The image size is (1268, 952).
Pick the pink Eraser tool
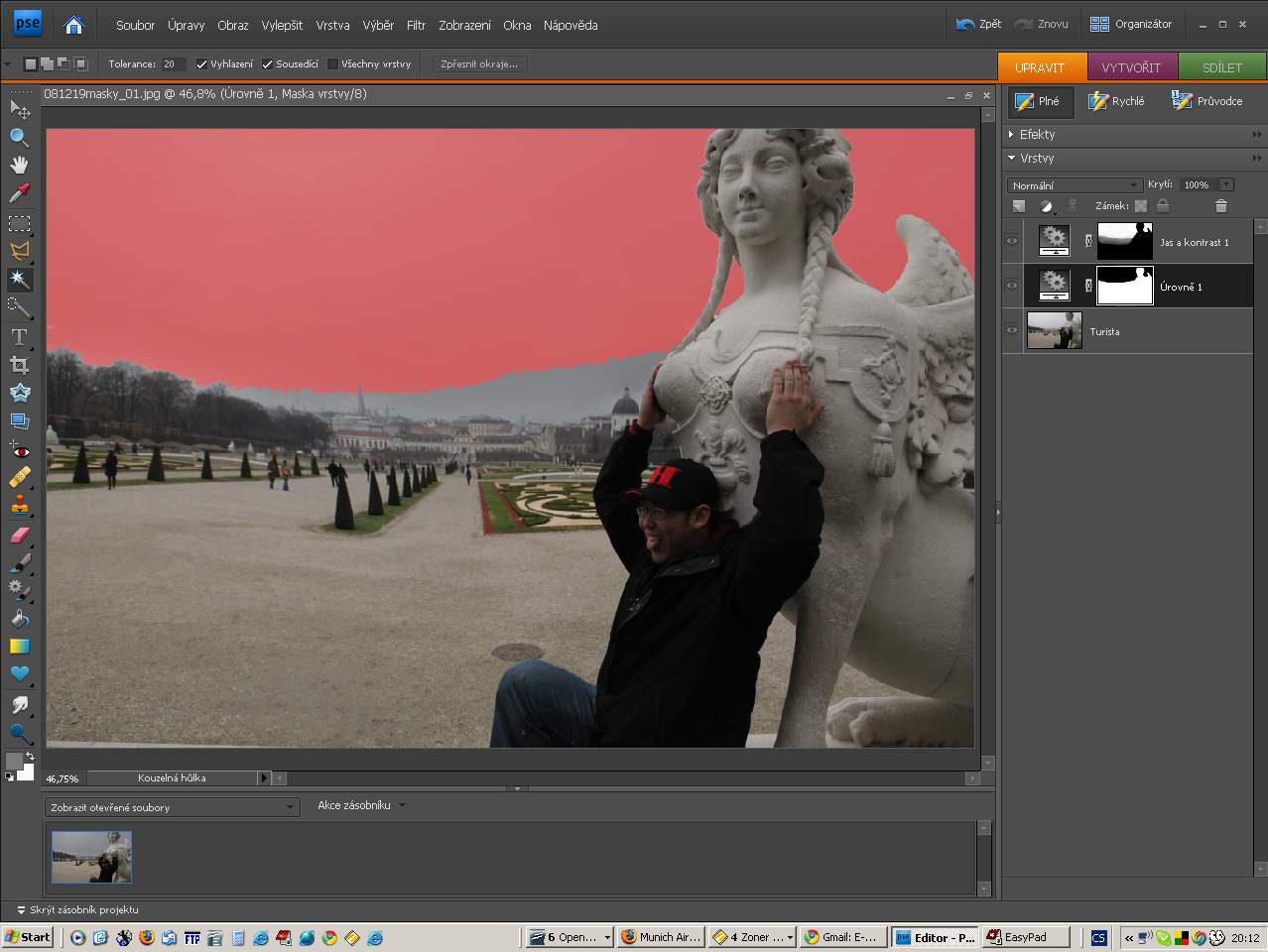tap(19, 535)
